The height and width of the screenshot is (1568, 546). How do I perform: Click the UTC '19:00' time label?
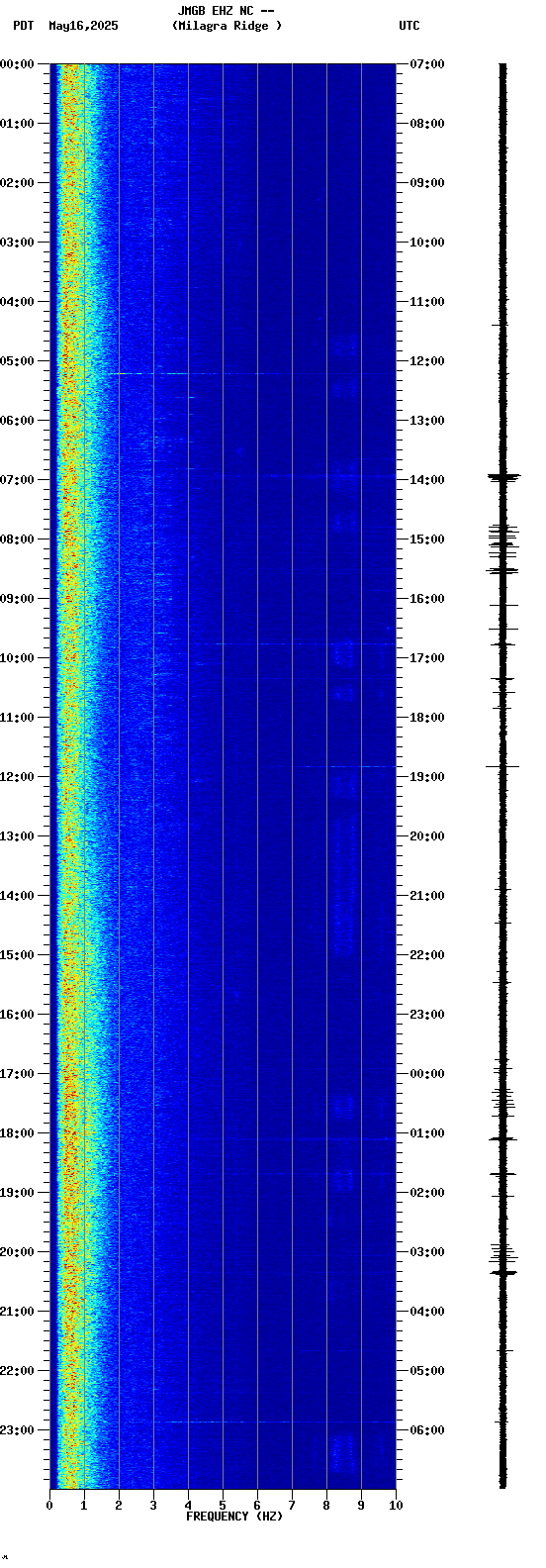click(x=427, y=777)
